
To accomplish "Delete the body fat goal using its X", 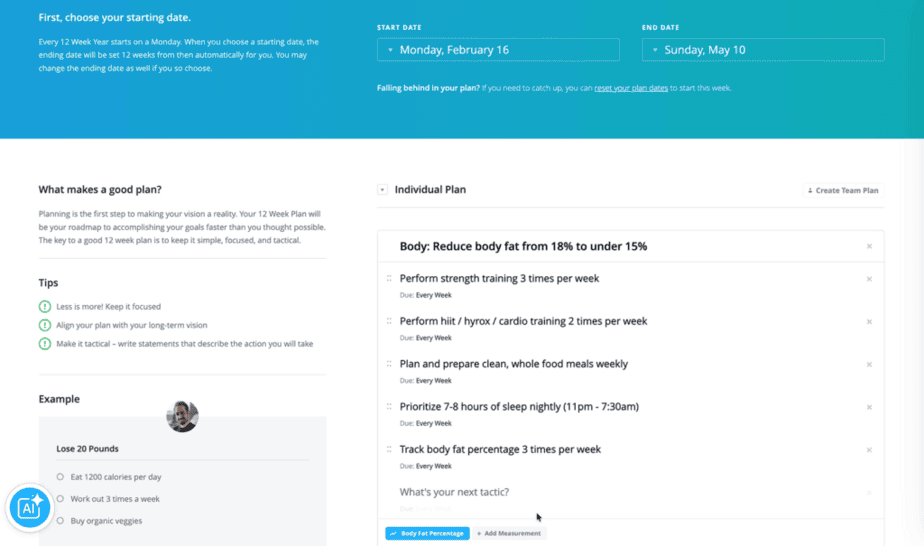I will point(869,246).
